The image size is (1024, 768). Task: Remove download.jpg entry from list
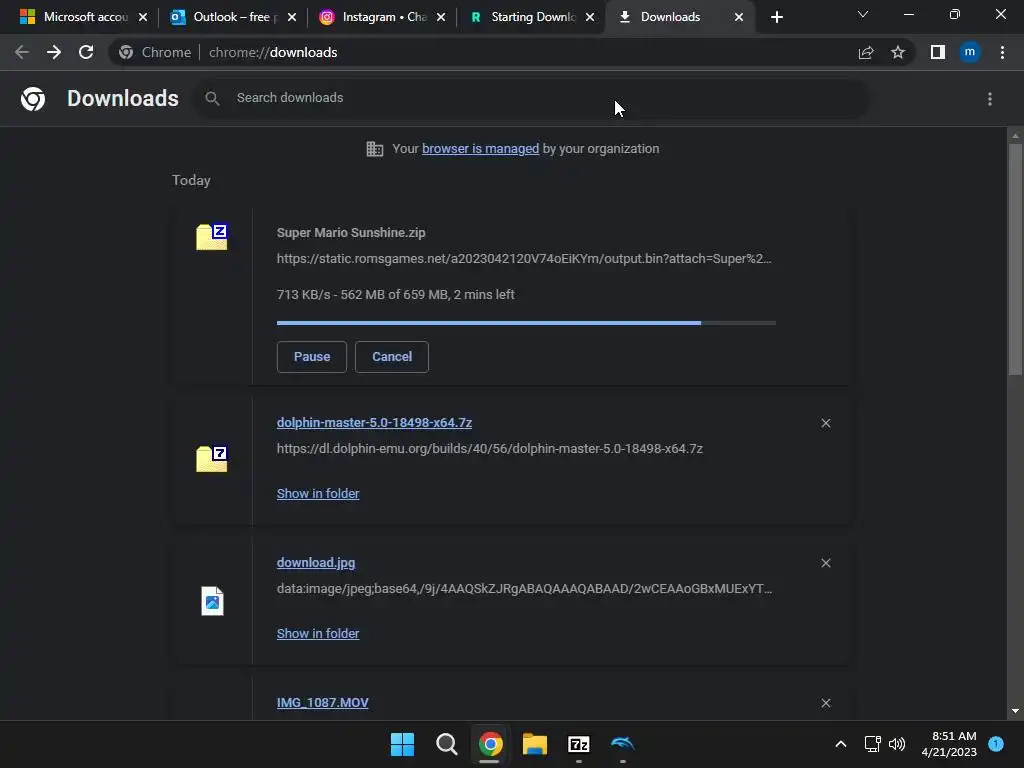click(826, 563)
